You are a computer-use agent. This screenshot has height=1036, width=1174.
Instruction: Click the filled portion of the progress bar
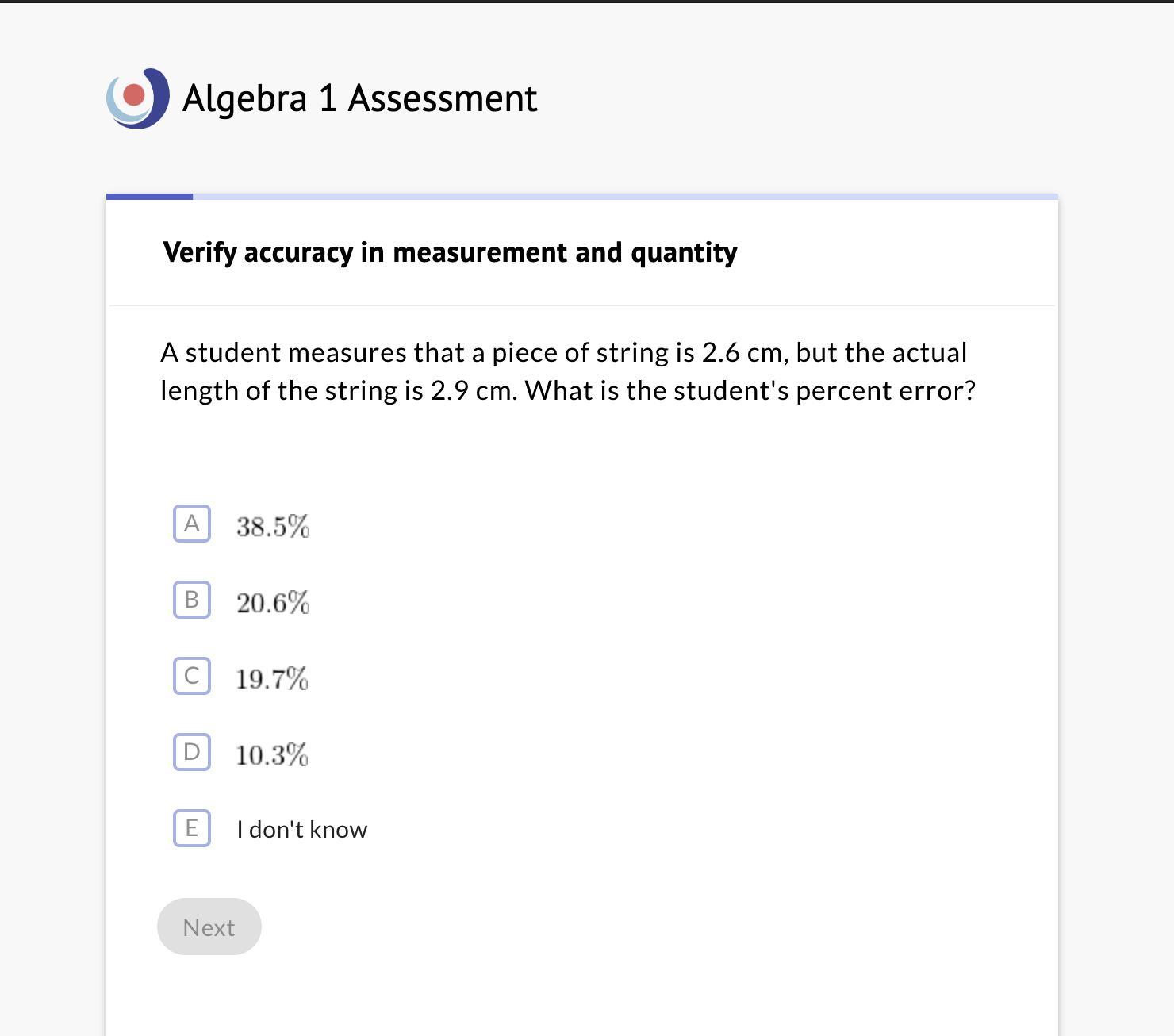[149, 196]
